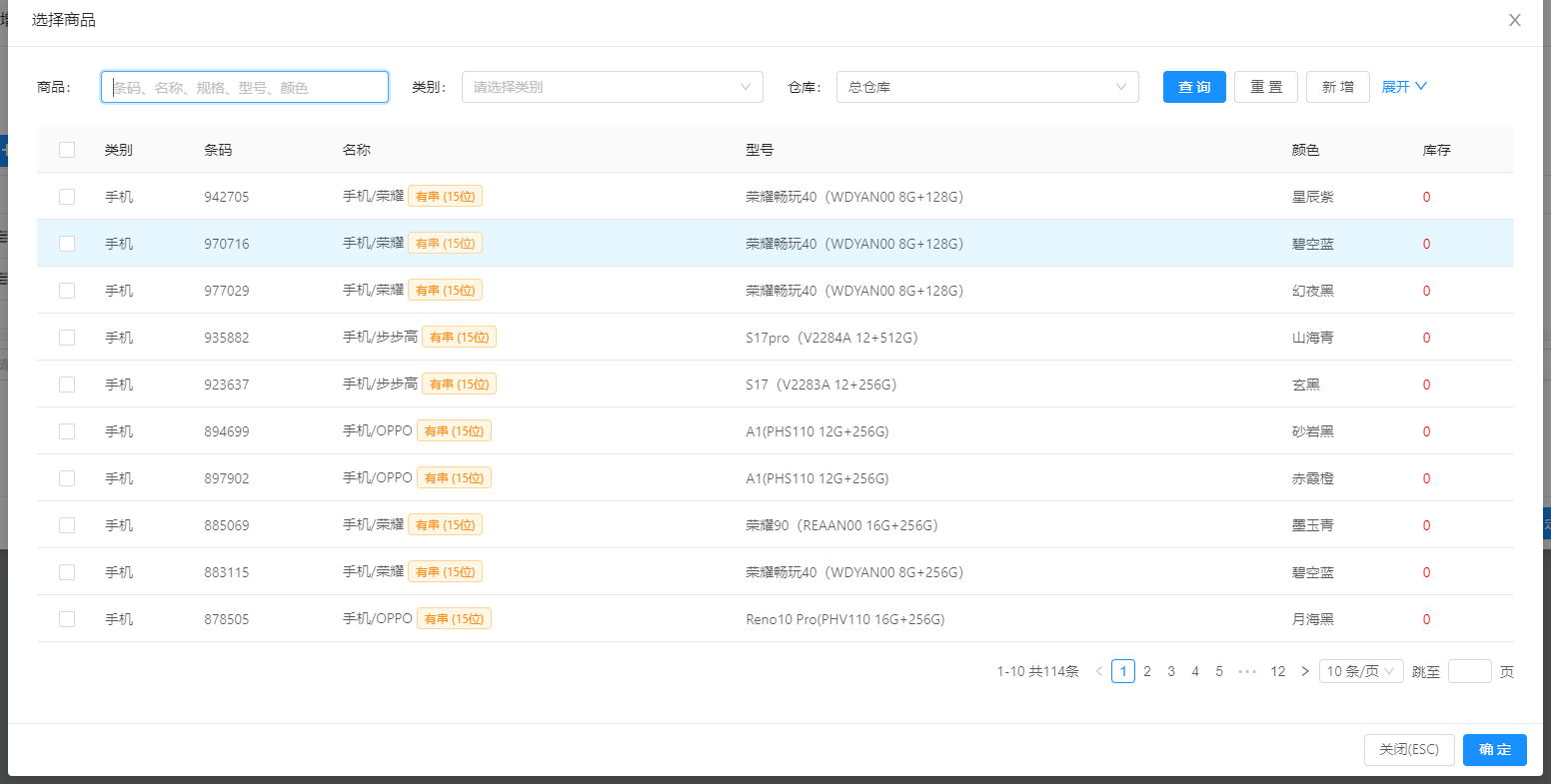Image resolution: width=1551 pixels, height=784 pixels.
Task: Click name cell 手机/OPPO in row 897902
Action: (378, 478)
